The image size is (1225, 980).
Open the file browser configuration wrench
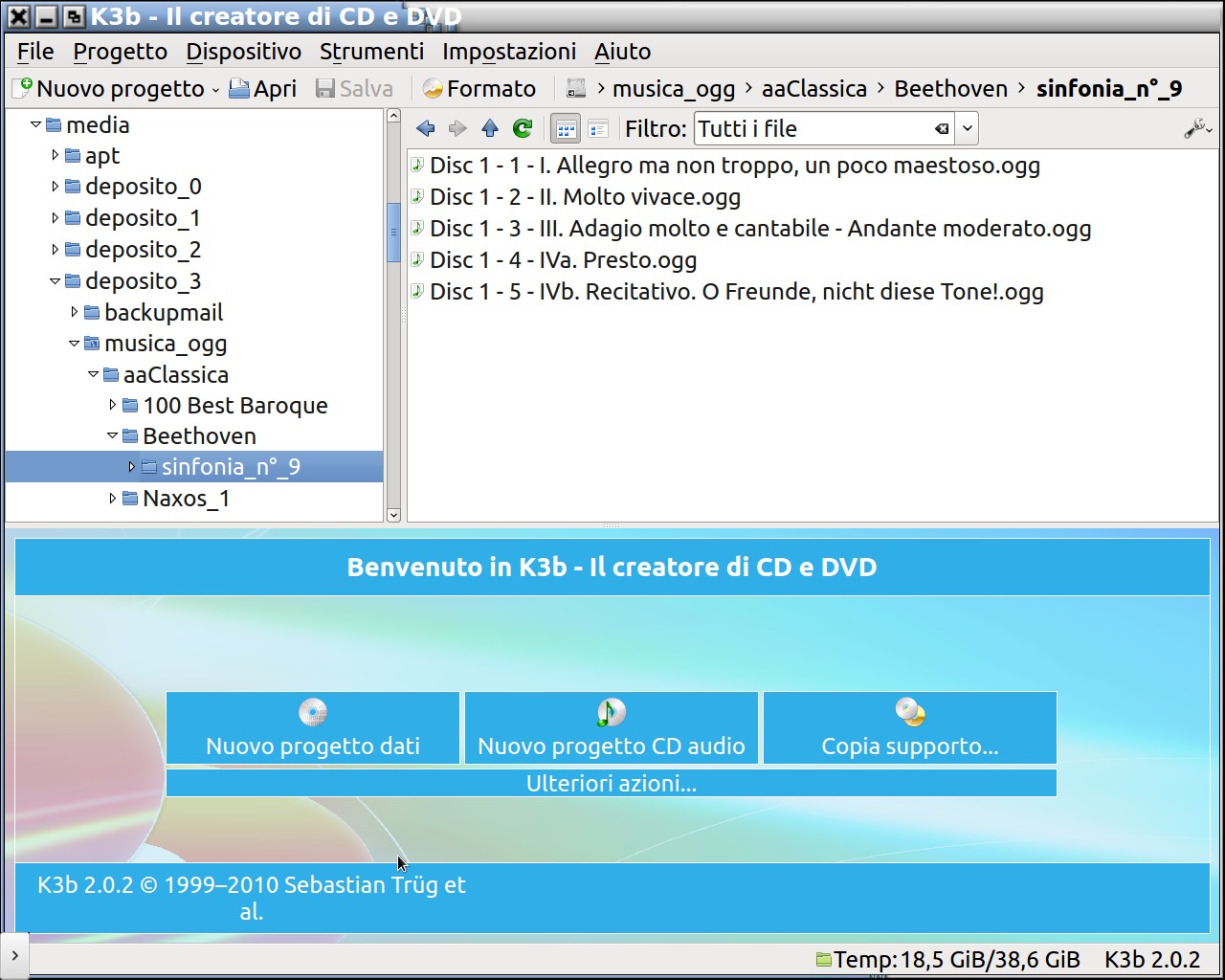(x=1197, y=128)
